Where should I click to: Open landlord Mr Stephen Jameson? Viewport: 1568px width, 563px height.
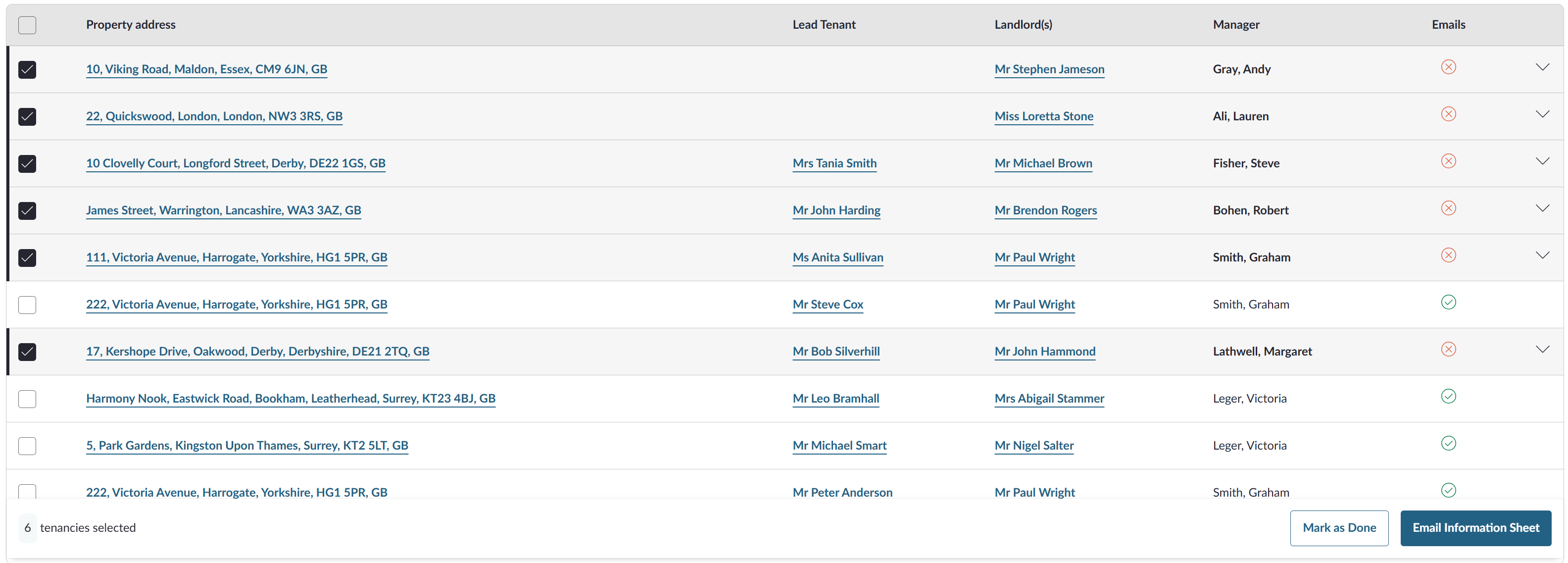(x=1049, y=69)
